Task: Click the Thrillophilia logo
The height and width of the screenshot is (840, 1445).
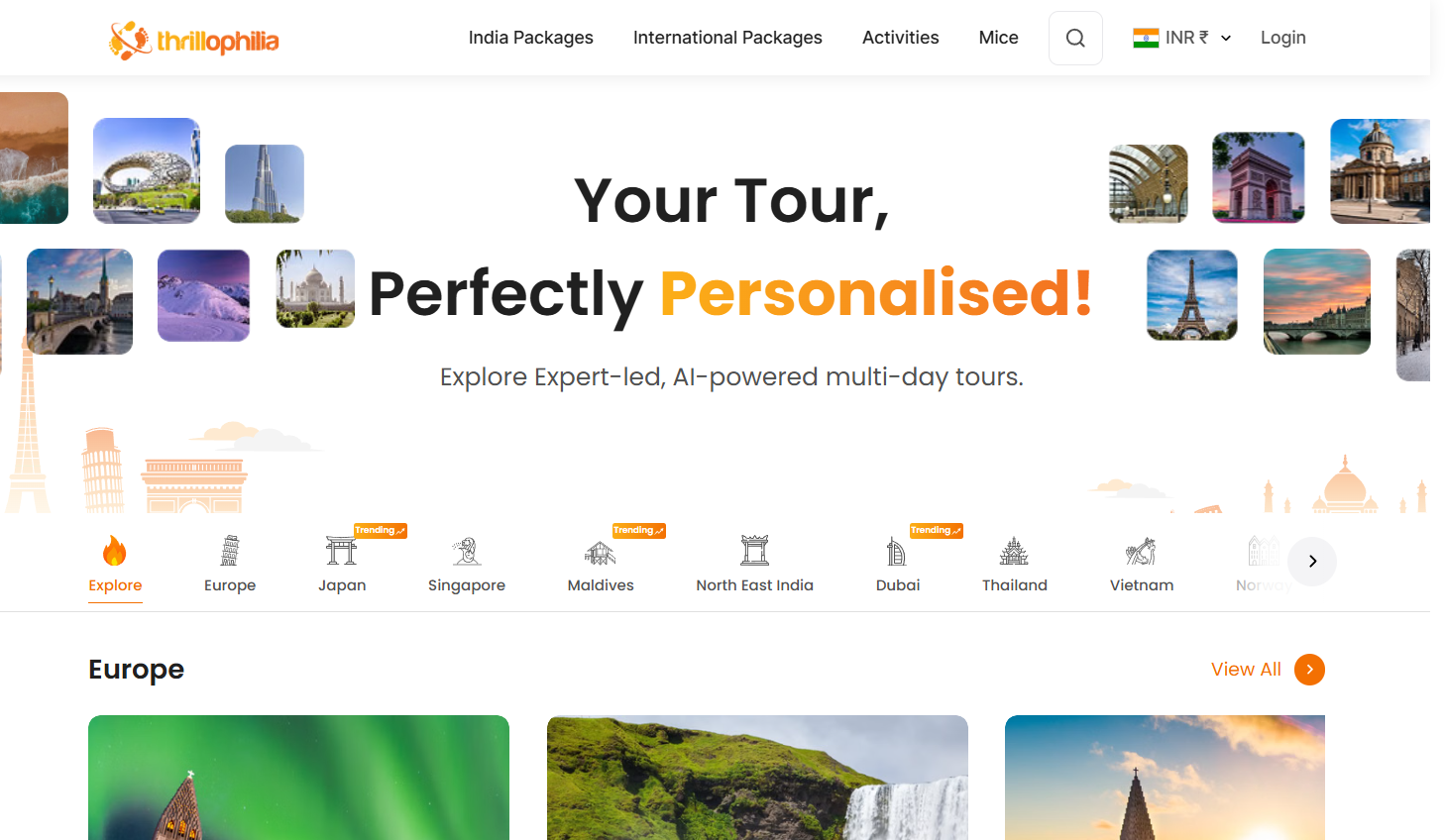Action: (x=194, y=41)
